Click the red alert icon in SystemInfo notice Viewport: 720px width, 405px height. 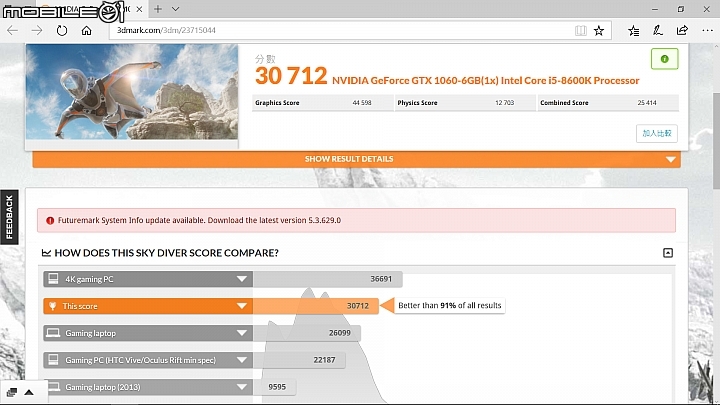coord(50,220)
